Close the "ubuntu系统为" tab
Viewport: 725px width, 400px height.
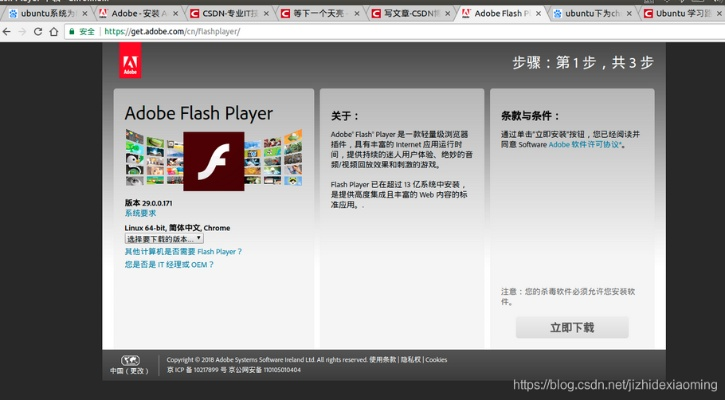point(85,14)
